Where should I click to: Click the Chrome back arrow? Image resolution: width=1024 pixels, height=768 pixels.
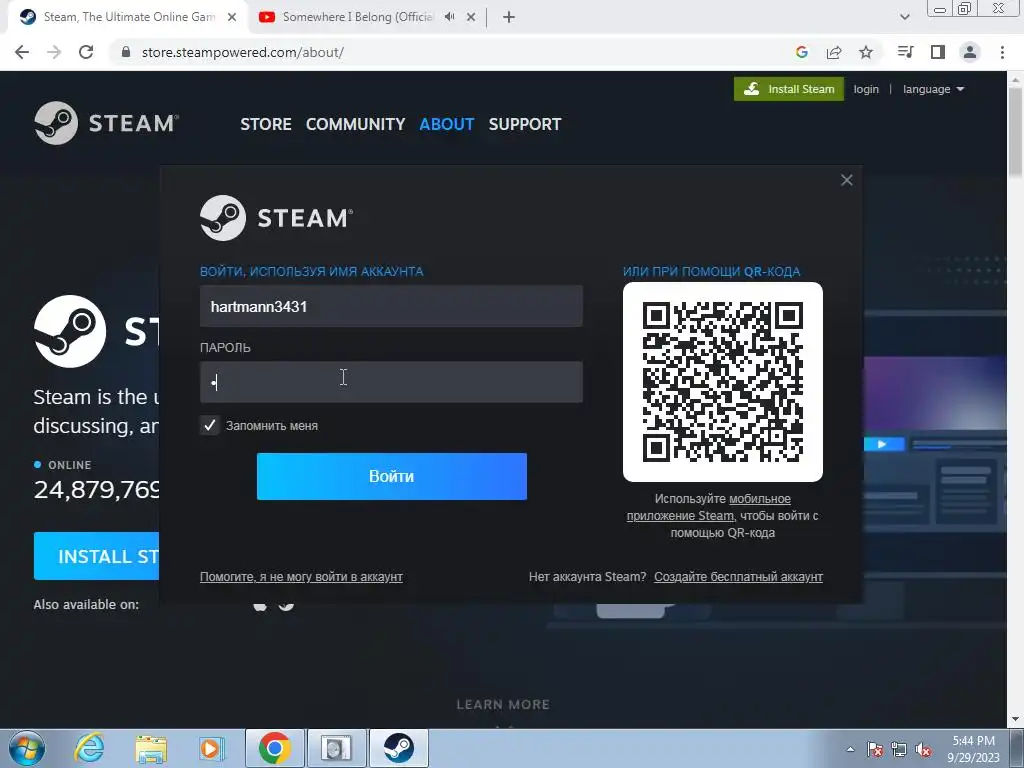(22, 52)
